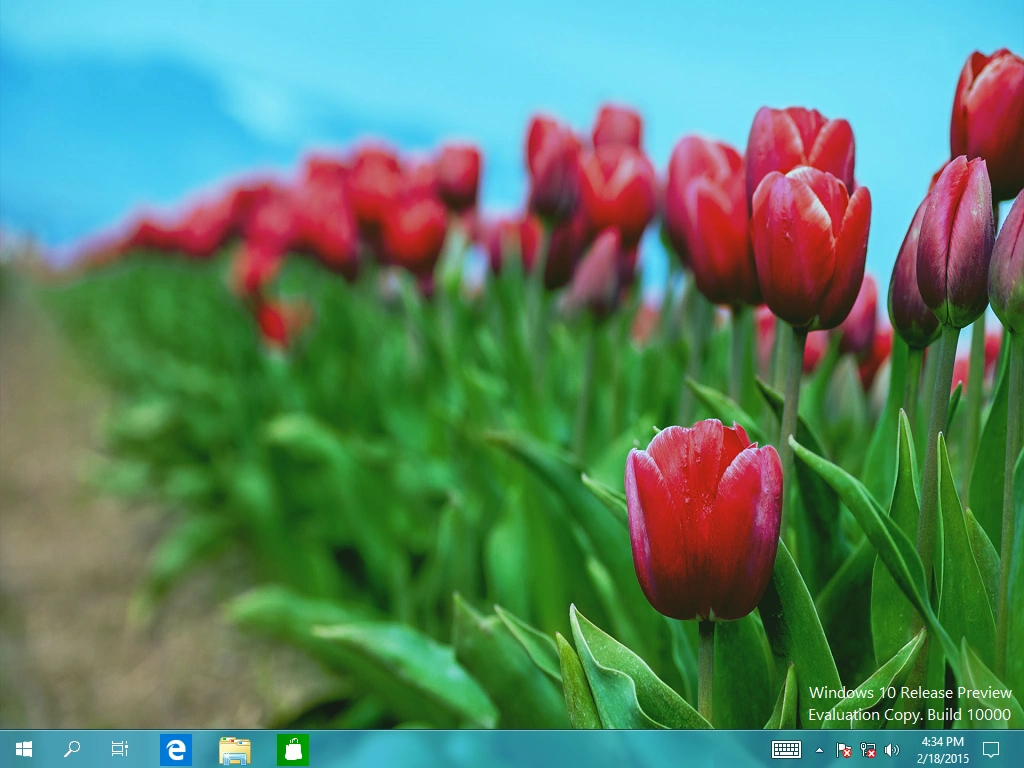The width and height of the screenshot is (1024, 768).
Task: Click the Action Center flag tray icon
Action: click(843, 749)
